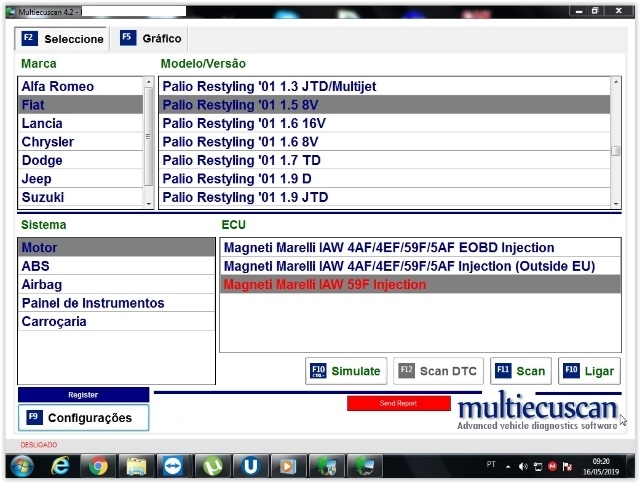Launch Google Chrome from the taskbar
The image size is (640, 483).
tap(98, 465)
